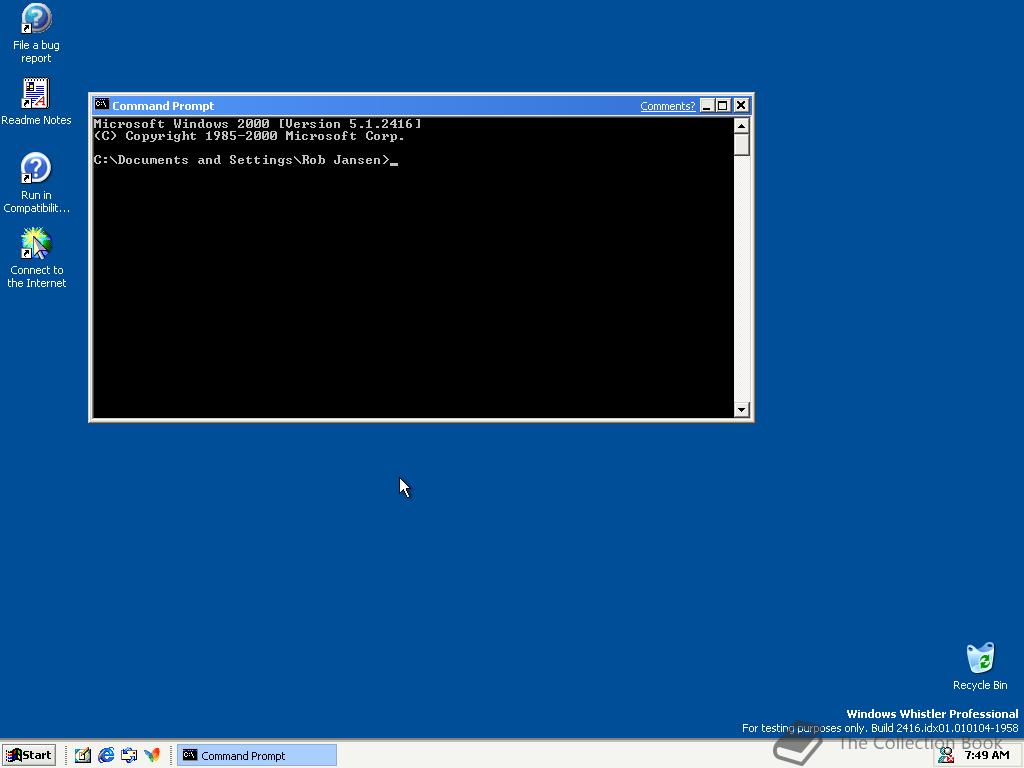Click the Command Prompt title bar text
This screenshot has width=1024, height=768.
(163, 106)
